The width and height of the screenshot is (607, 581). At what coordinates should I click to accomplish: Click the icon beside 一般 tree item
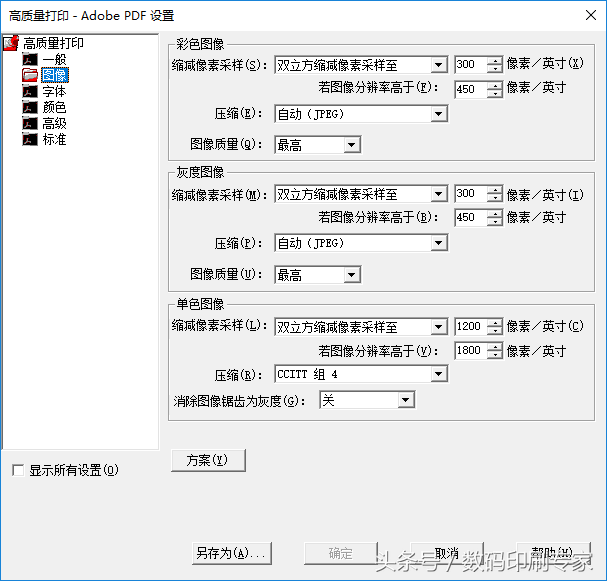[30, 59]
